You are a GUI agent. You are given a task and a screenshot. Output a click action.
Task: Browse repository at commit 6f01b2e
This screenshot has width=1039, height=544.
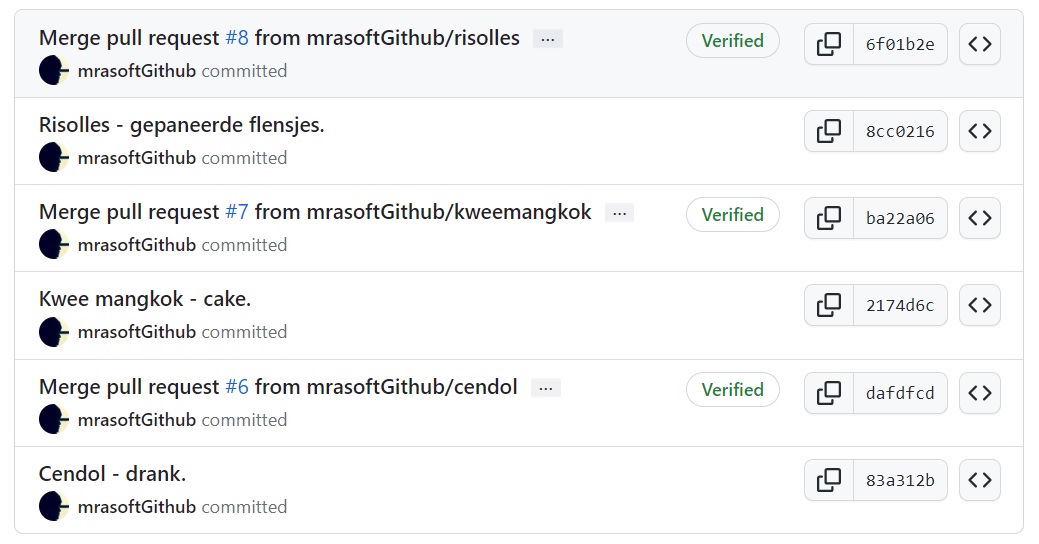[x=979, y=44]
